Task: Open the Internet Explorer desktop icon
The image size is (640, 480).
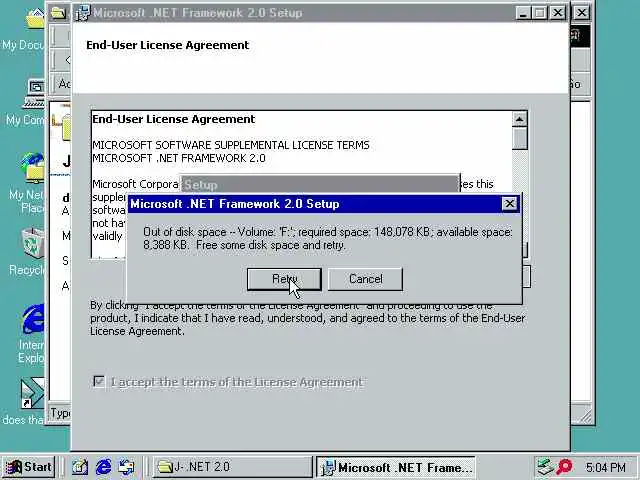Action: pos(31,333)
